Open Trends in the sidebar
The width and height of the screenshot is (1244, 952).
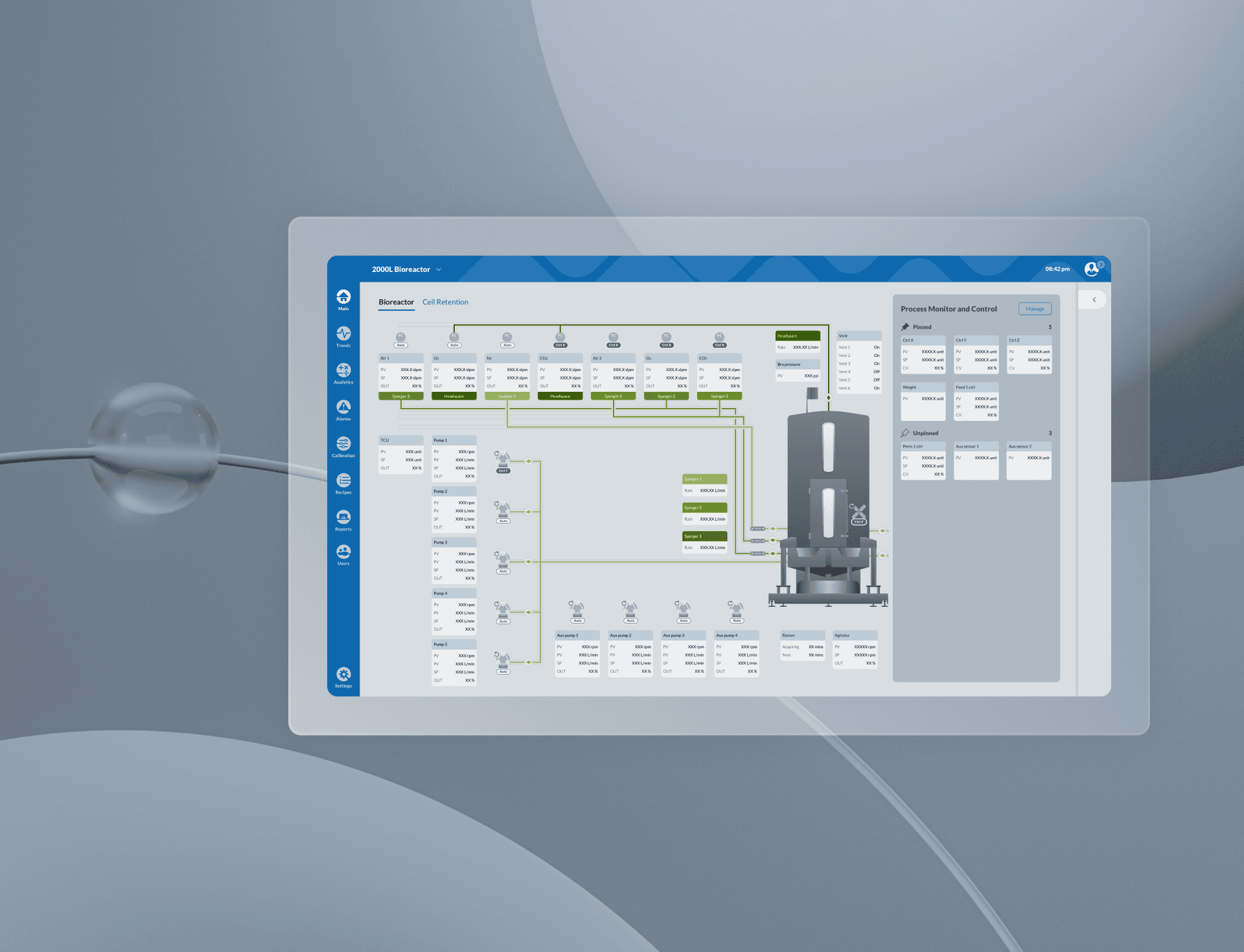(343, 336)
